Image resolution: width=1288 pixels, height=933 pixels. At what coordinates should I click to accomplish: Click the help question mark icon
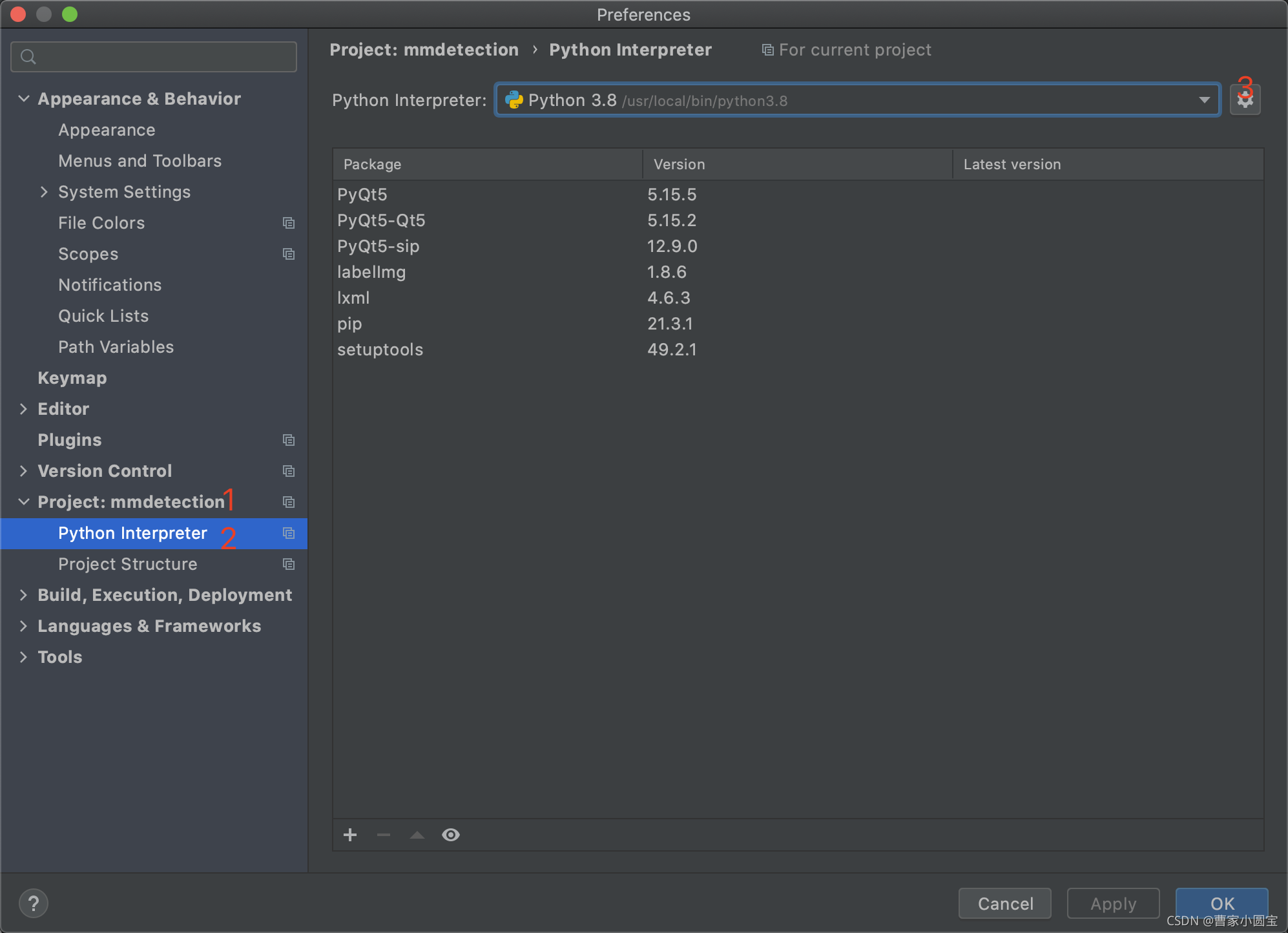pyautogui.click(x=34, y=903)
